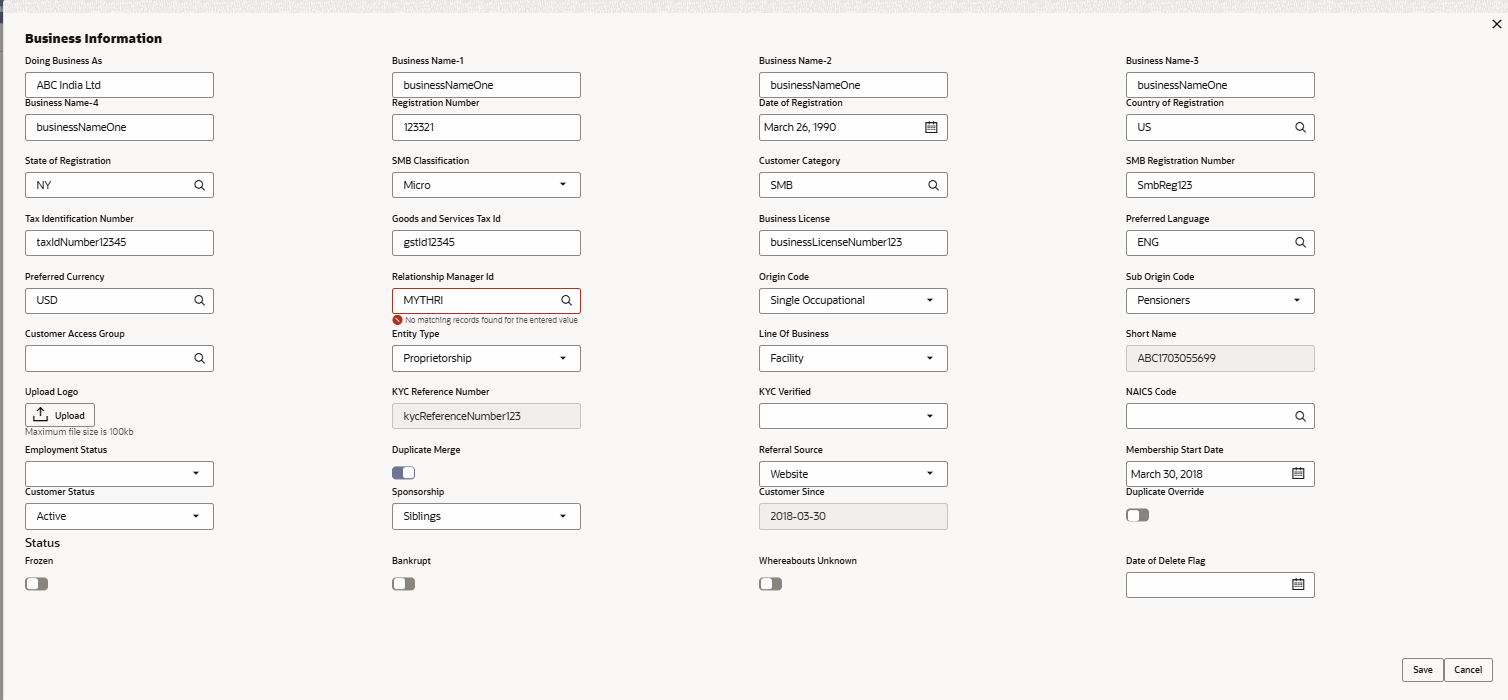
Task: Open Membership Start Date calendar icon
Action: tap(1298, 474)
